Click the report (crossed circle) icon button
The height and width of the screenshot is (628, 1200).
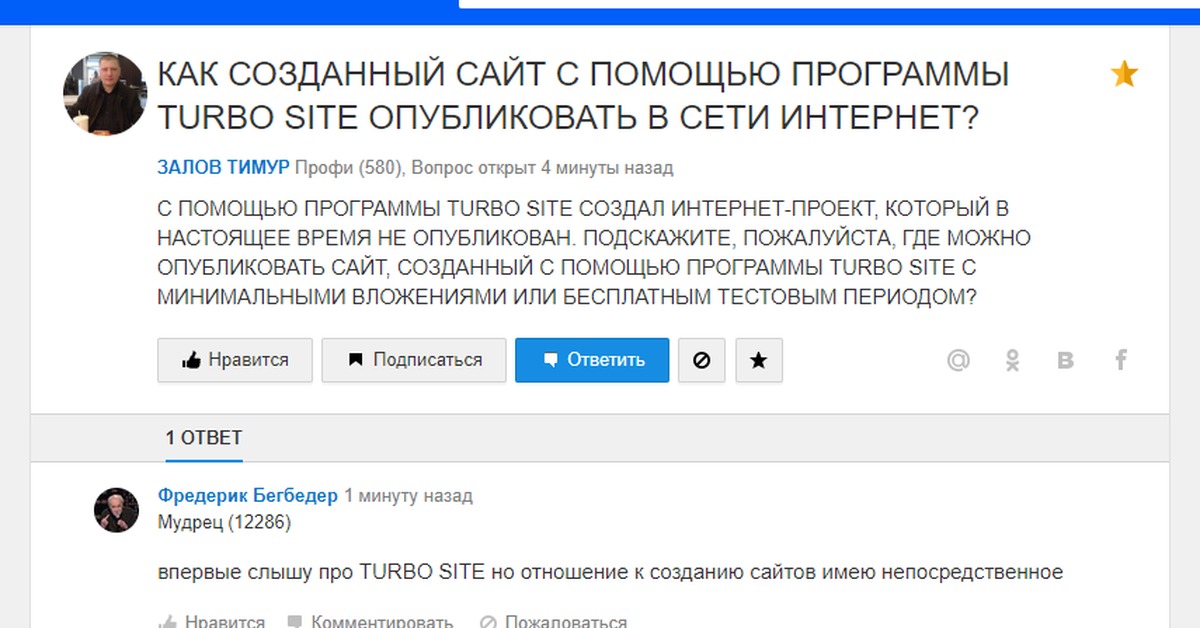(702, 360)
